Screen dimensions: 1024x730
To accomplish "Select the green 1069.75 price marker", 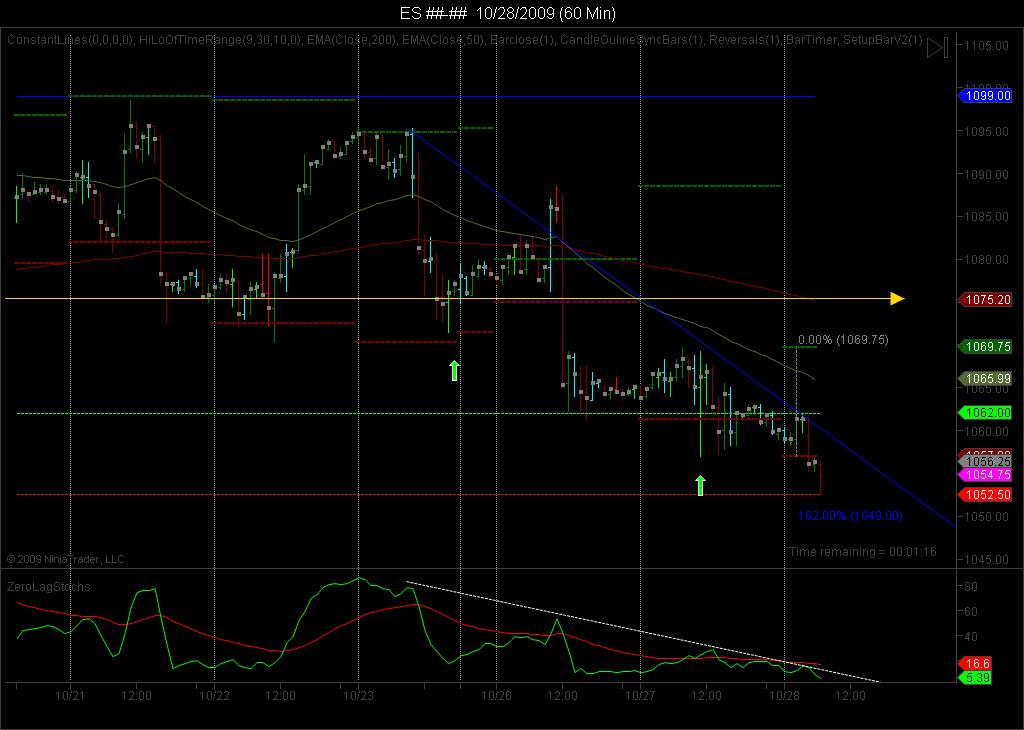I will [985, 347].
